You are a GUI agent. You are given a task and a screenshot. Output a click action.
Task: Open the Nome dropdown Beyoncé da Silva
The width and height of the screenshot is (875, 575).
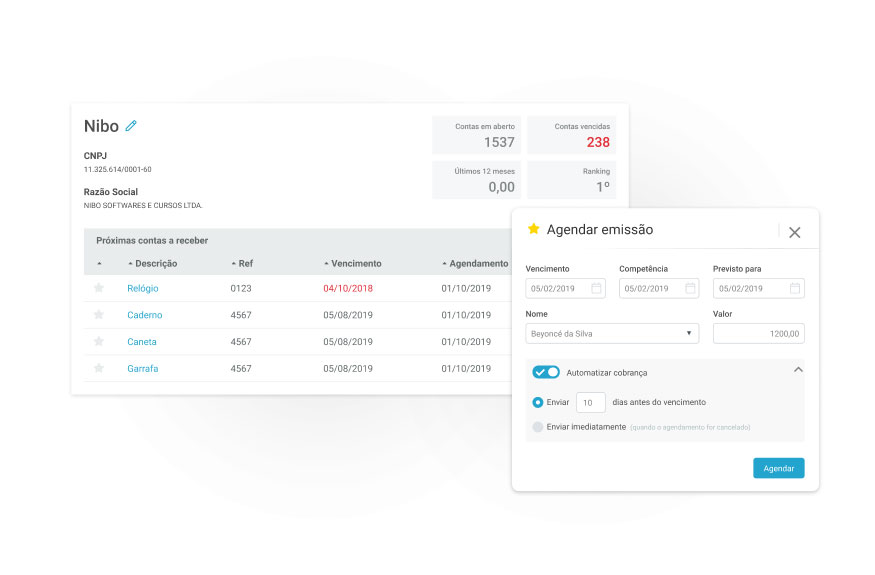(612, 333)
